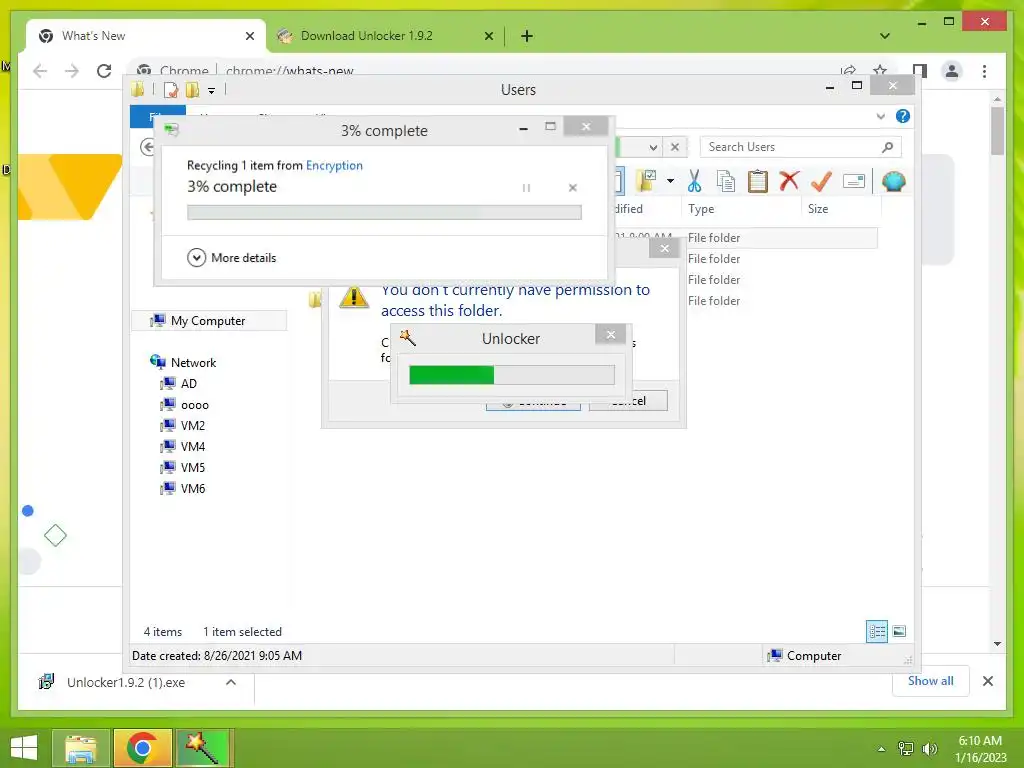
Task: Click the blue shell icon in toolbar
Action: [x=893, y=181]
